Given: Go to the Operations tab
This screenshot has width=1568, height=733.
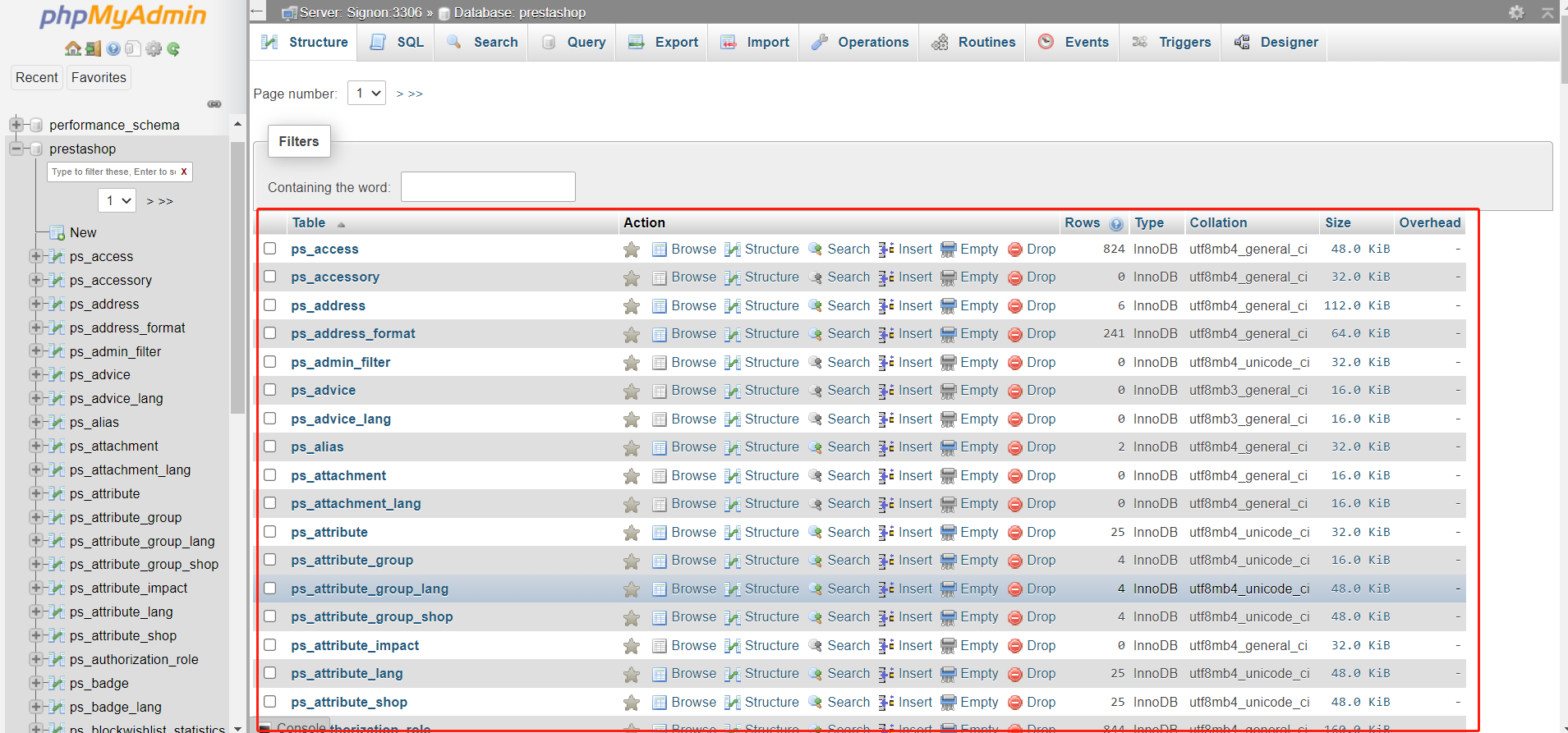Looking at the screenshot, I should 859,43.
